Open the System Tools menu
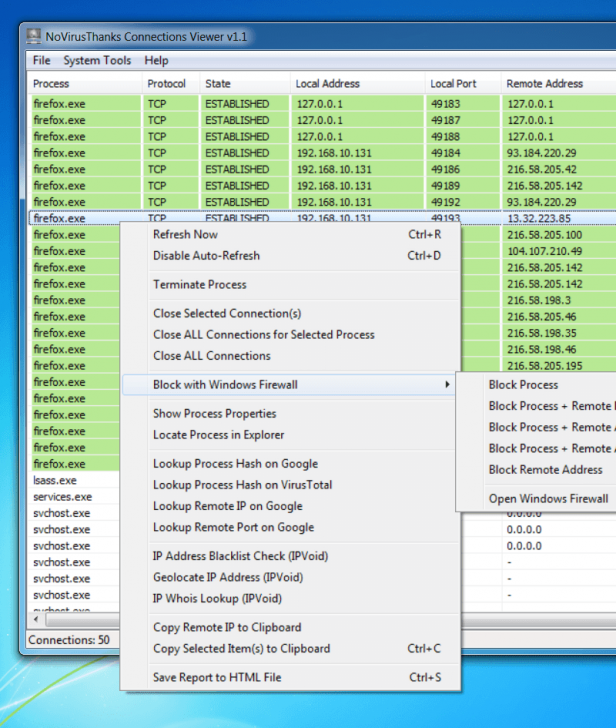Image resolution: width=616 pixels, height=728 pixels. click(97, 60)
